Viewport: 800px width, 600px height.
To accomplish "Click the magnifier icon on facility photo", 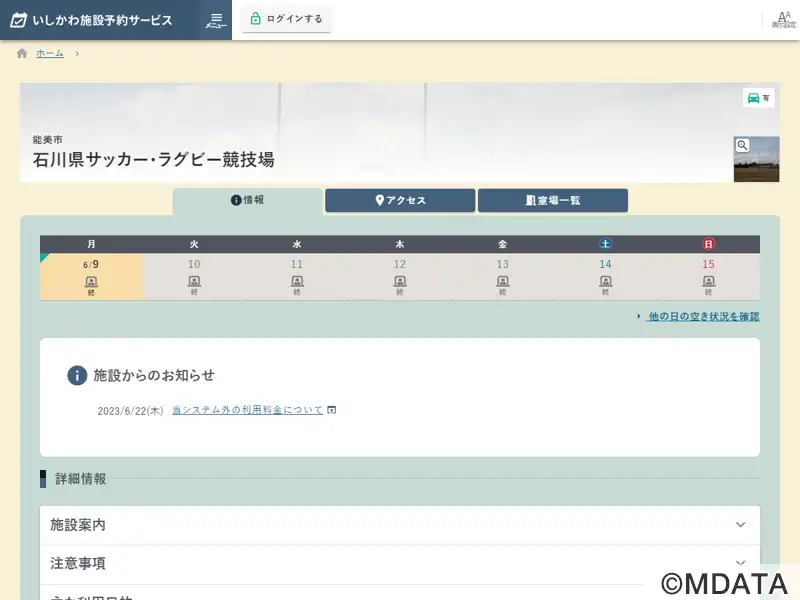I will 742,145.
